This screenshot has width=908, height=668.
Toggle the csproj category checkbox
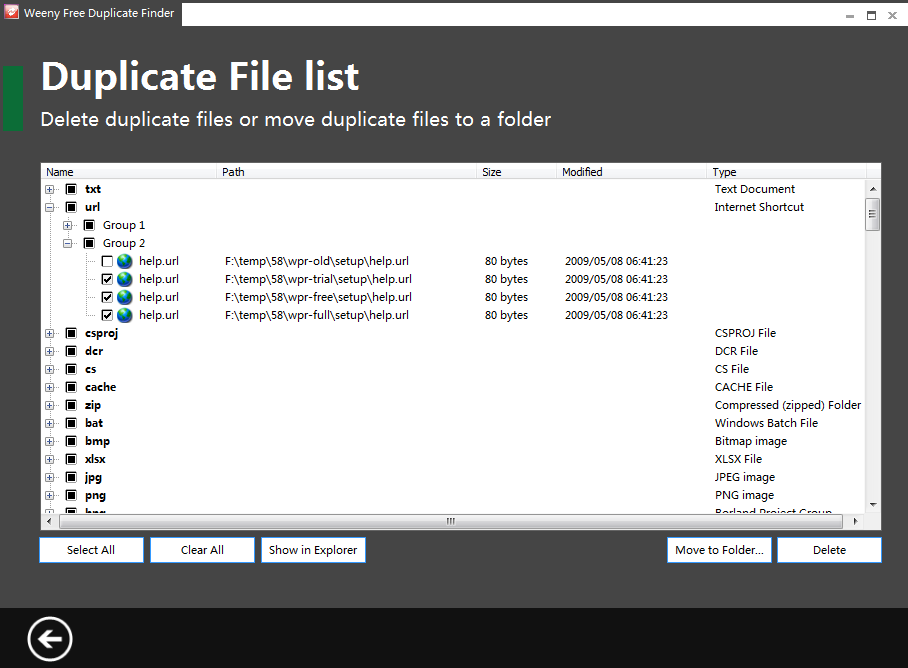point(71,333)
